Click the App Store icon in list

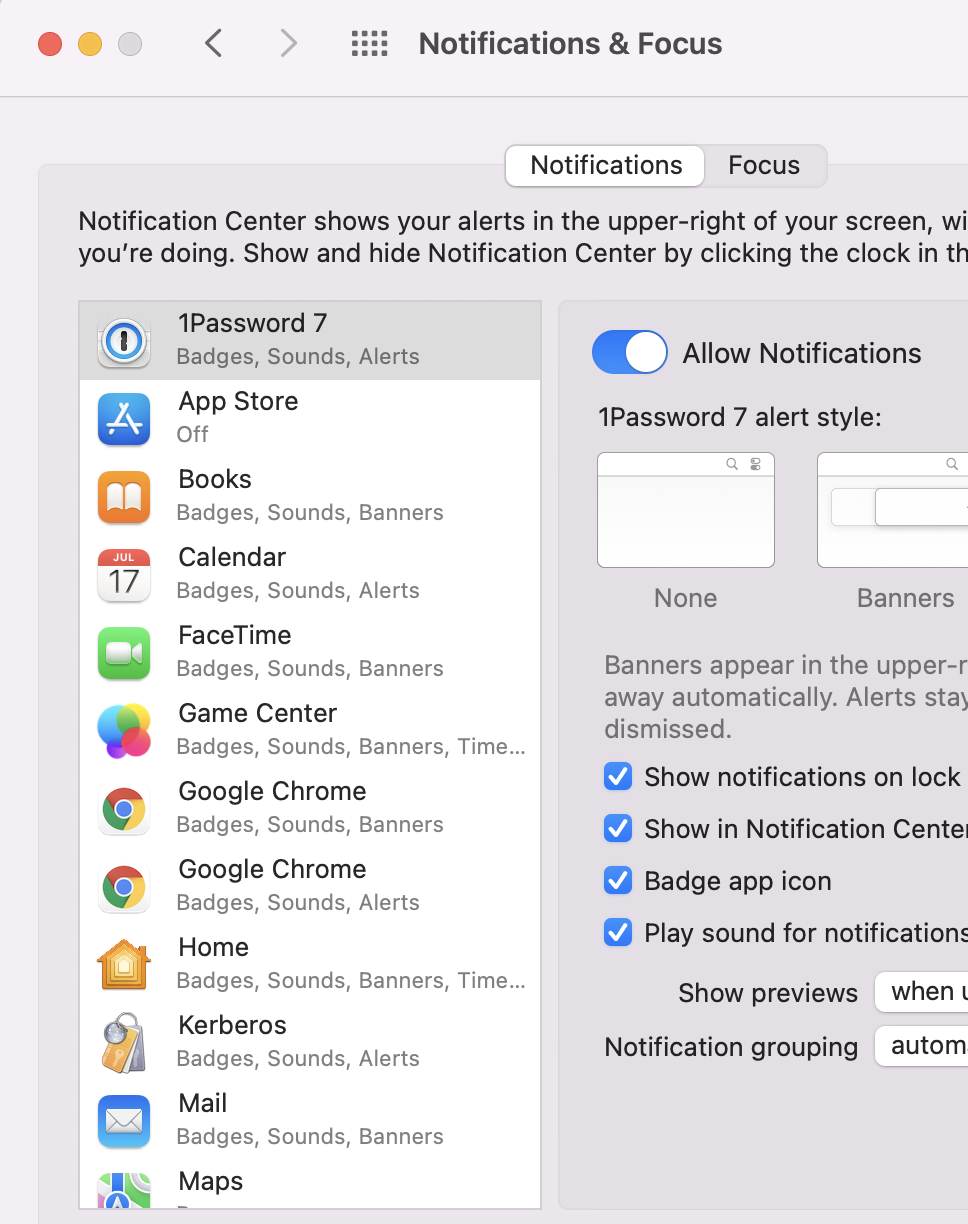click(124, 419)
